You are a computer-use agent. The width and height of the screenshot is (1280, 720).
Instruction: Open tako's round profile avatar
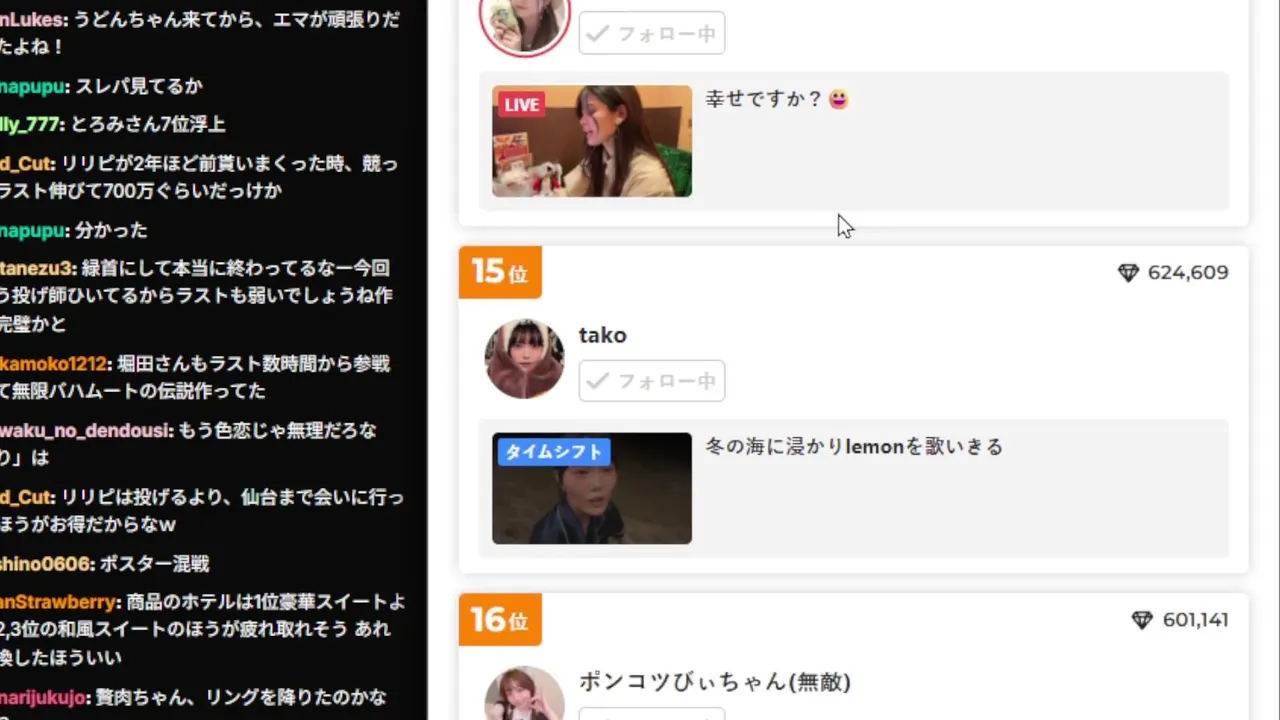pyautogui.click(x=524, y=359)
